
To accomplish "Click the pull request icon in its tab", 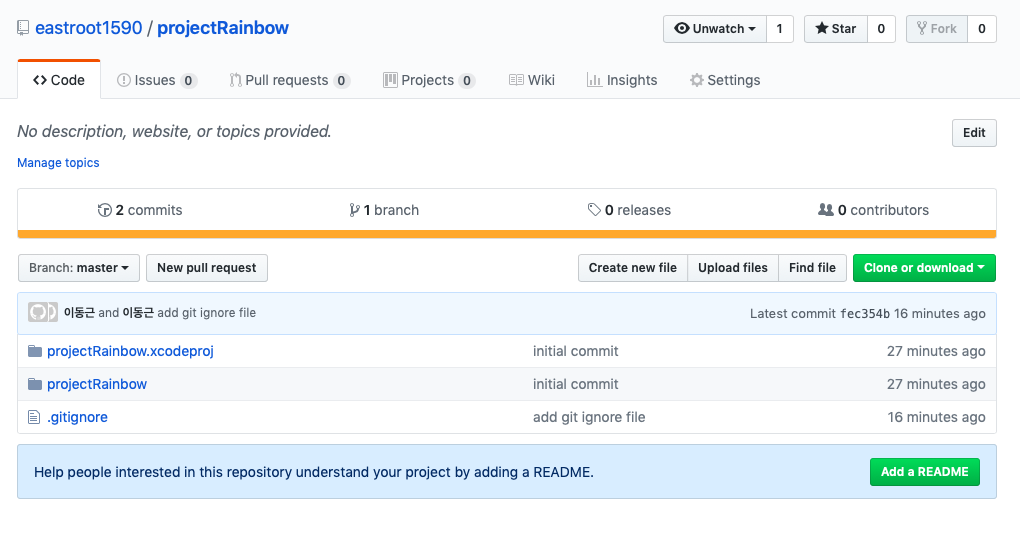I will click(x=235, y=80).
